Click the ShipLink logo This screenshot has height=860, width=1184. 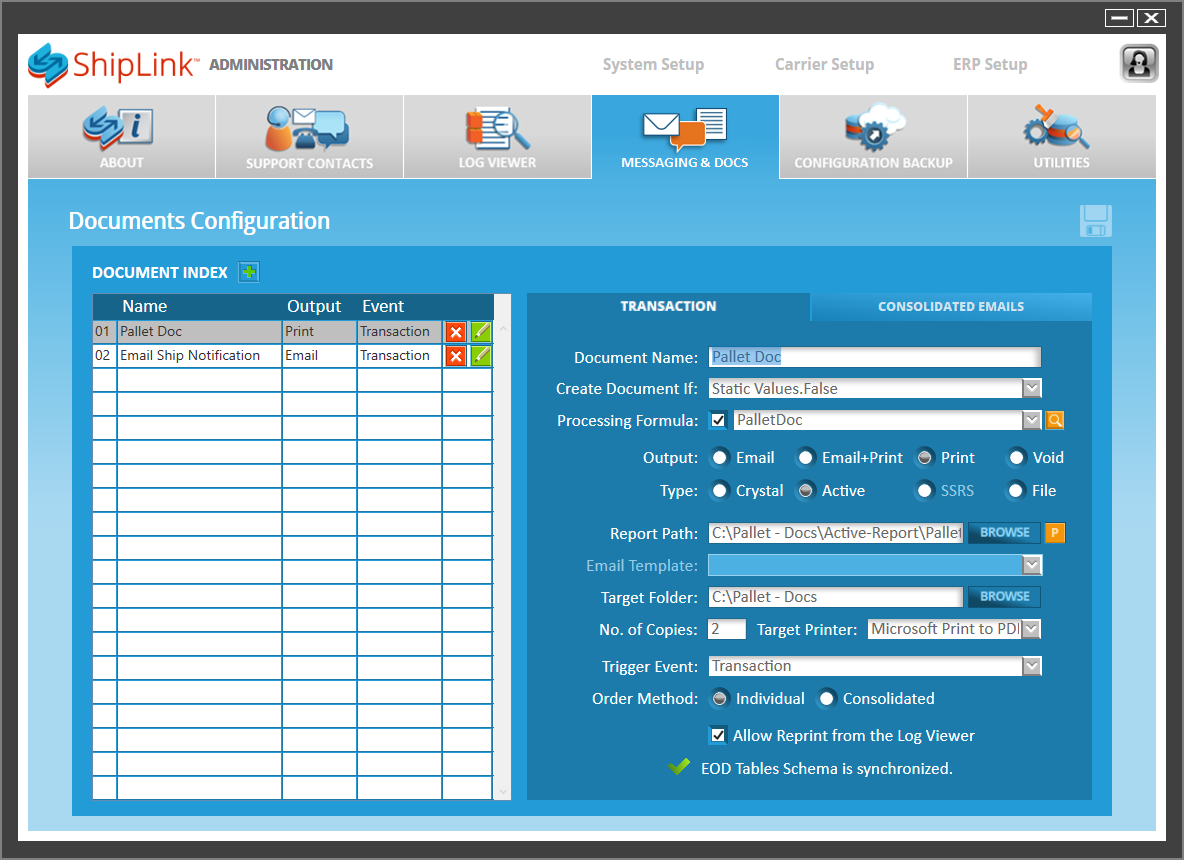click(x=113, y=65)
